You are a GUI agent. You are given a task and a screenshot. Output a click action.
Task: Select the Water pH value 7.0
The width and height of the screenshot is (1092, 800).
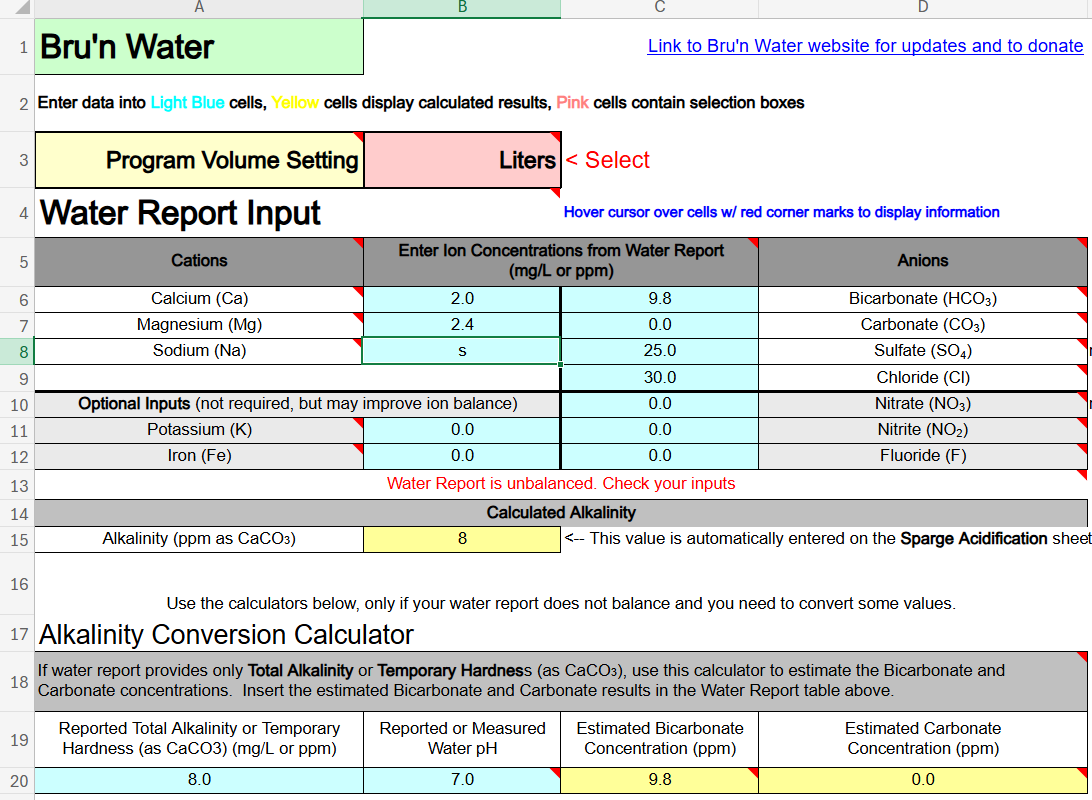click(462, 780)
